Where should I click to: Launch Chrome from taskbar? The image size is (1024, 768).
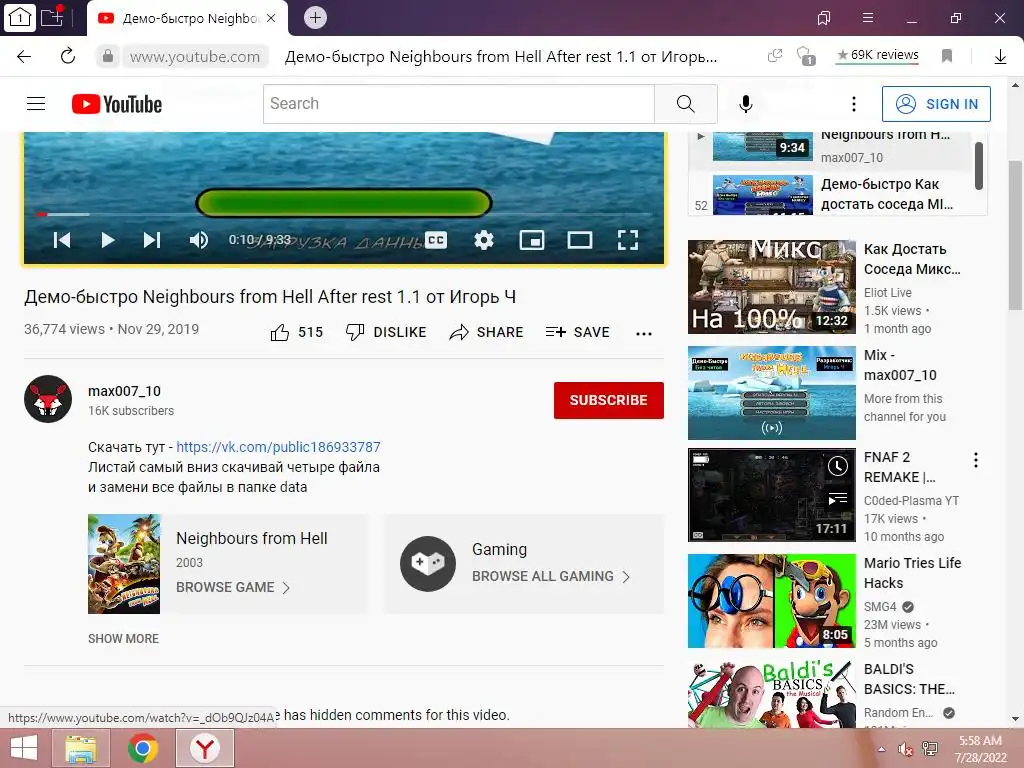(x=142, y=748)
